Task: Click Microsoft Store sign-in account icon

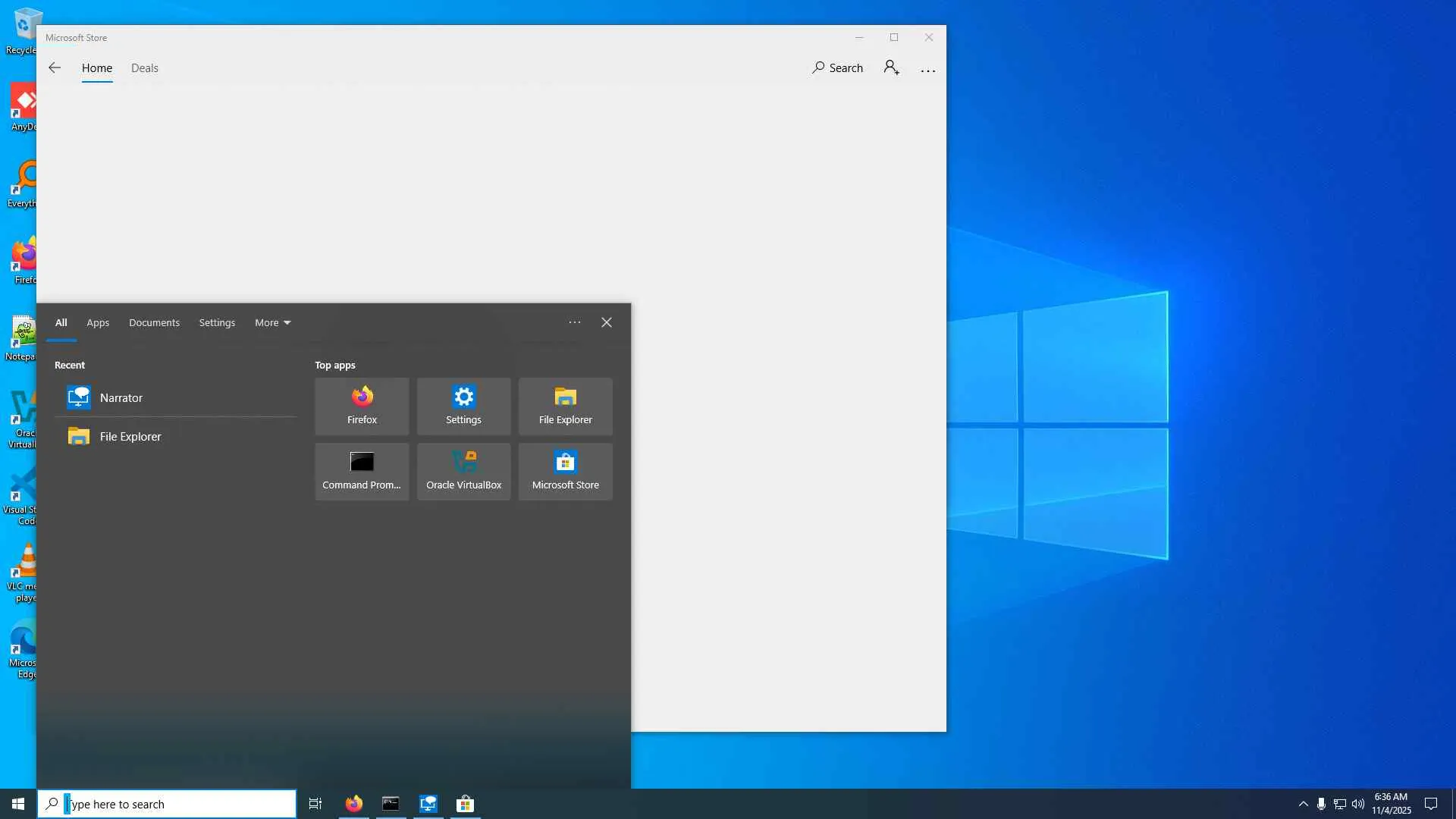Action: 891,68
